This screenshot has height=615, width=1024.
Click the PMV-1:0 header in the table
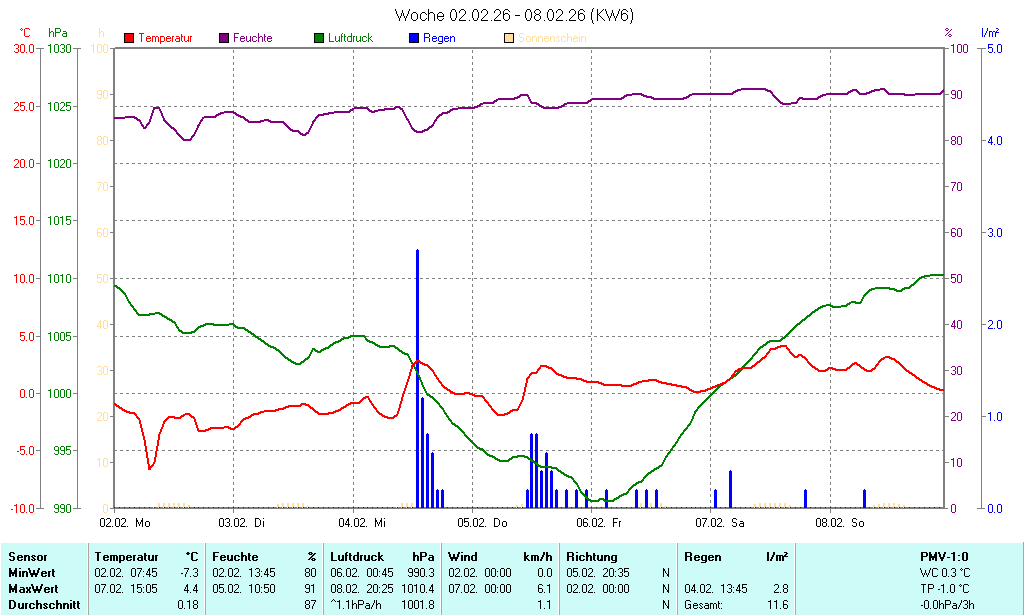[x=943, y=557]
